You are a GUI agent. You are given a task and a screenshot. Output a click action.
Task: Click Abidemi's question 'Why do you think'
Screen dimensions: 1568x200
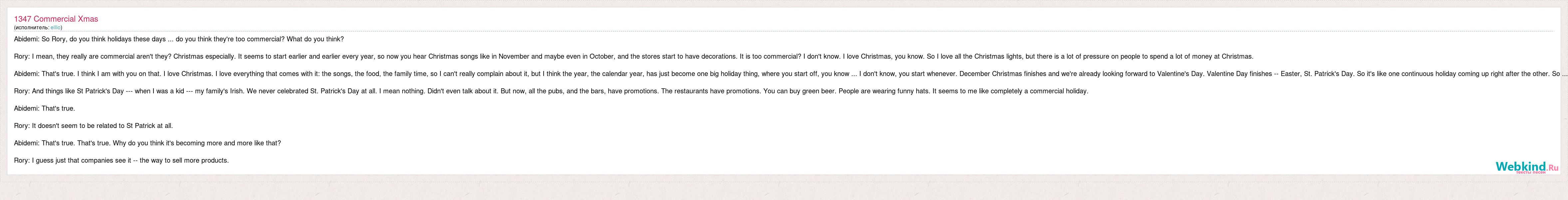pos(147,143)
